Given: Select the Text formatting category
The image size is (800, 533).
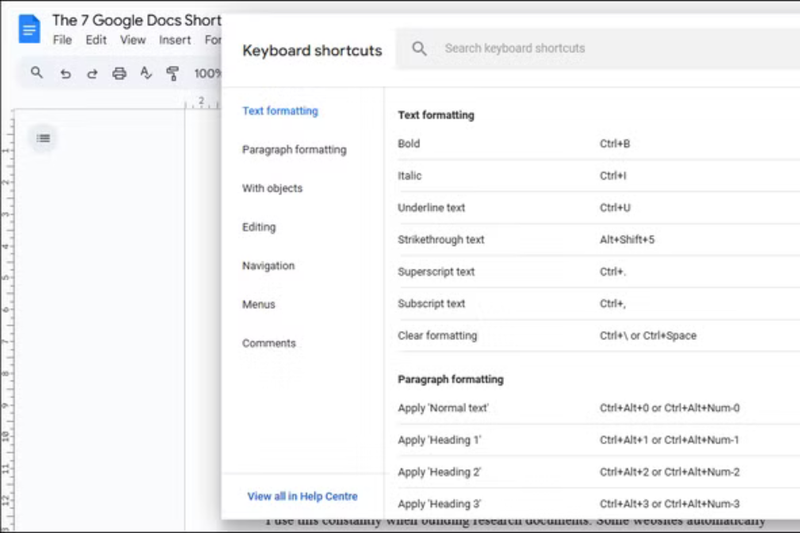Looking at the screenshot, I should [280, 111].
